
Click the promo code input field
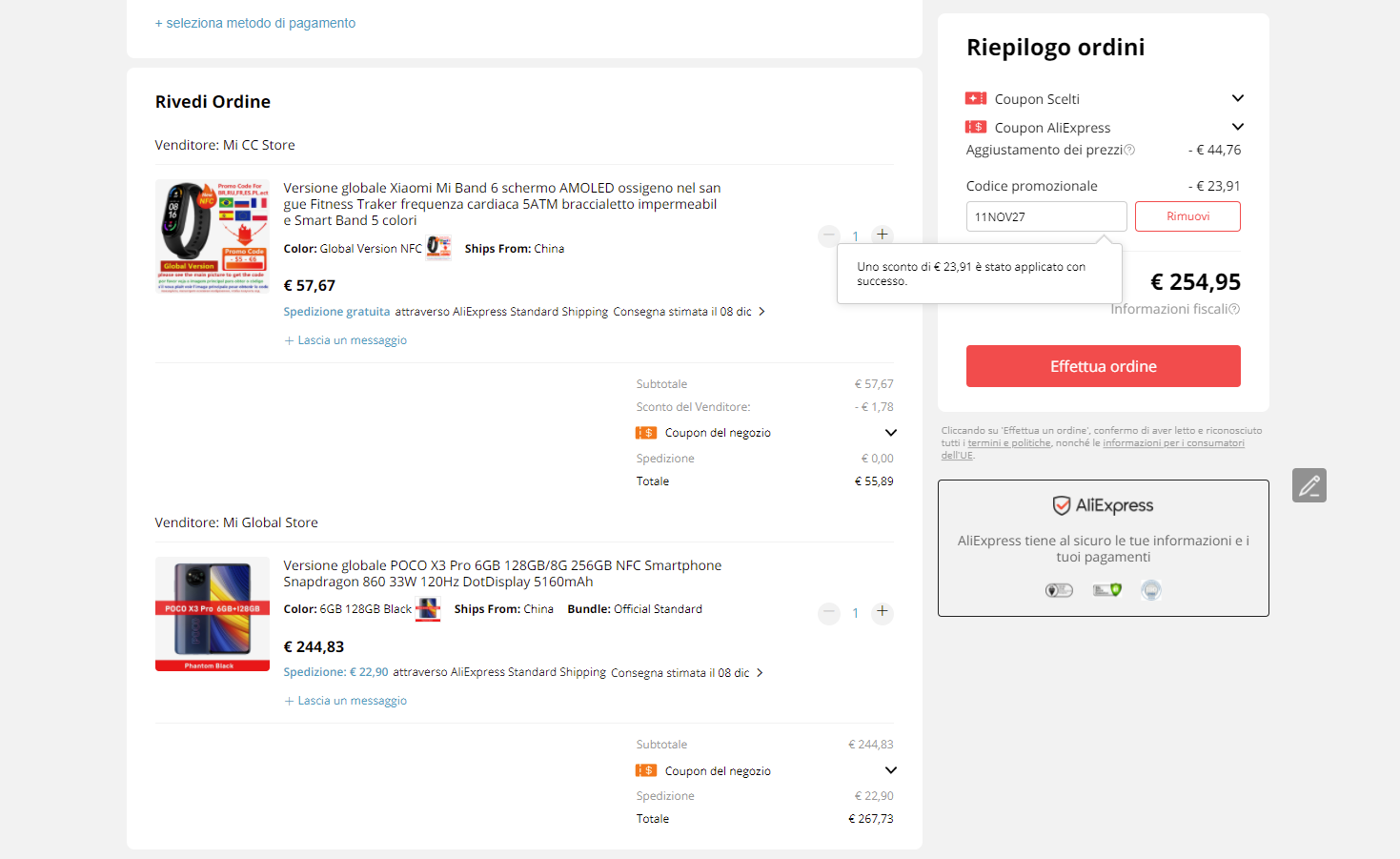click(1046, 216)
